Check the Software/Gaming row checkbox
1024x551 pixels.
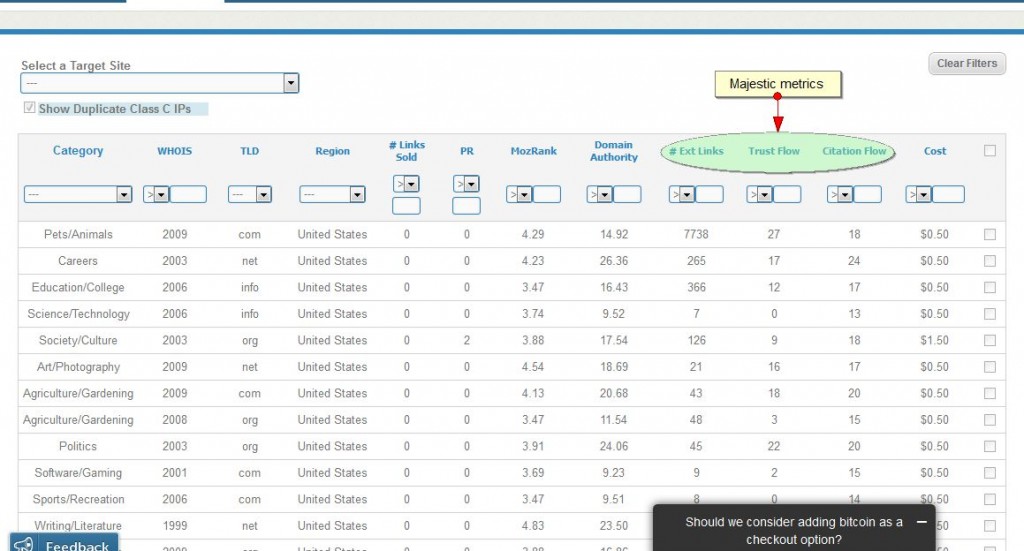pos(990,473)
